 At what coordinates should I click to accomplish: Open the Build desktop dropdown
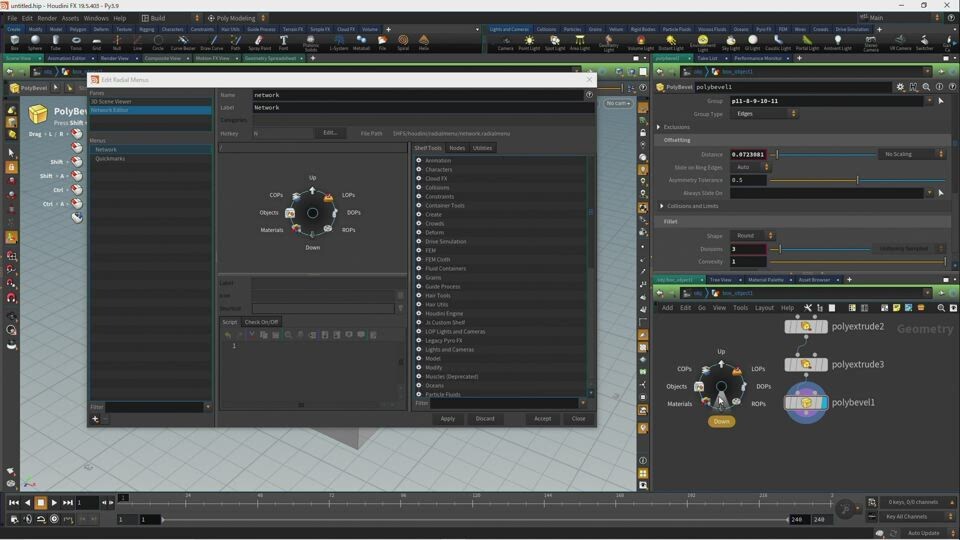pyautogui.click(x=170, y=18)
